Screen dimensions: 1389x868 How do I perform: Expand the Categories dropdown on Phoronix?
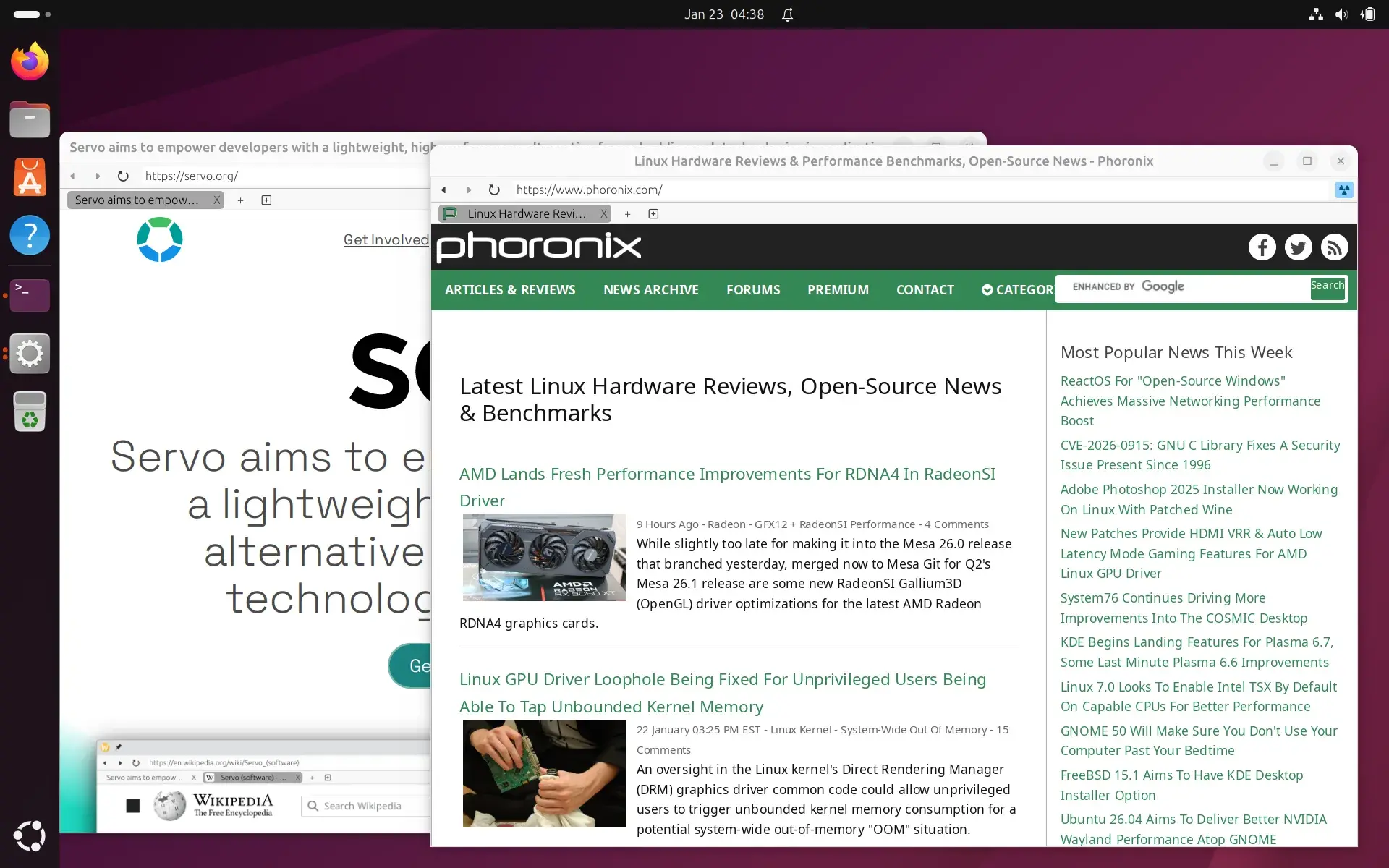pyautogui.click(x=1018, y=290)
